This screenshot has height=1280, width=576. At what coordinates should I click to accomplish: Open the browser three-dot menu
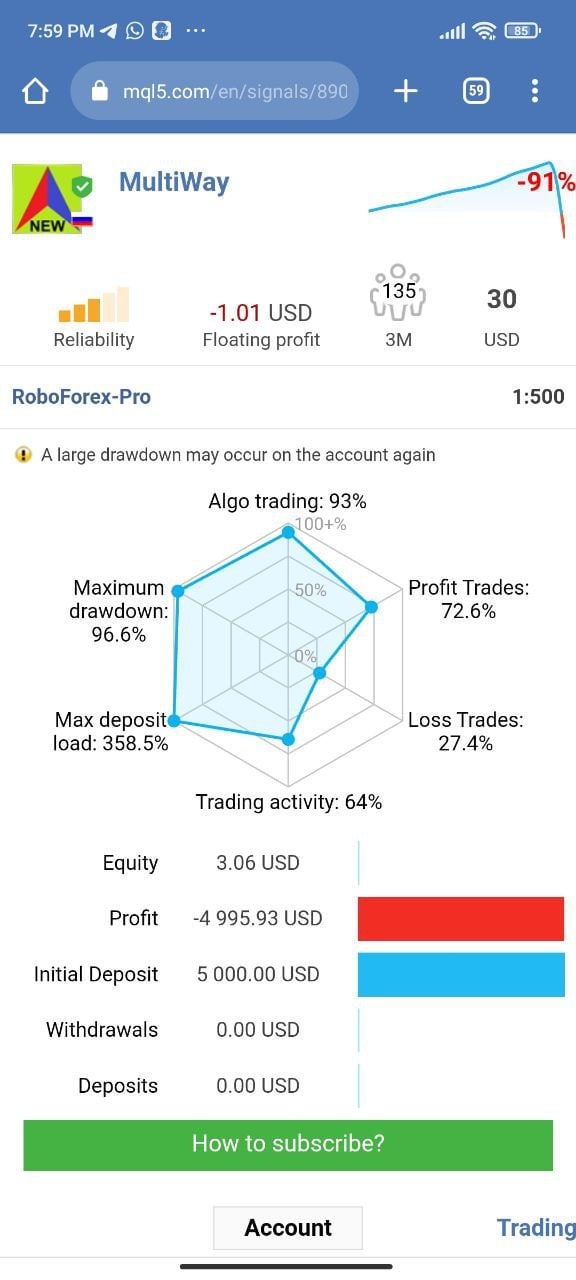click(x=535, y=92)
